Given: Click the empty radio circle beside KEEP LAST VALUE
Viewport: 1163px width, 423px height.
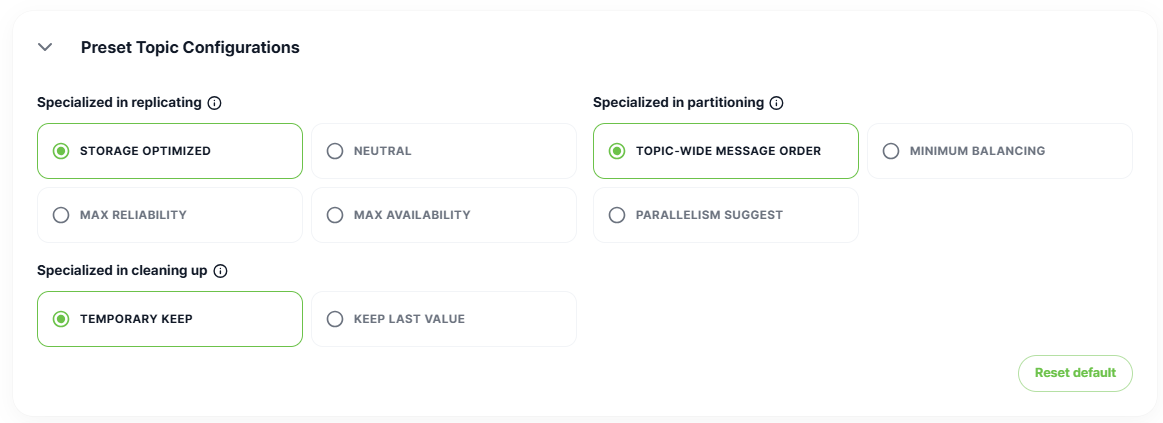Looking at the screenshot, I should point(335,319).
